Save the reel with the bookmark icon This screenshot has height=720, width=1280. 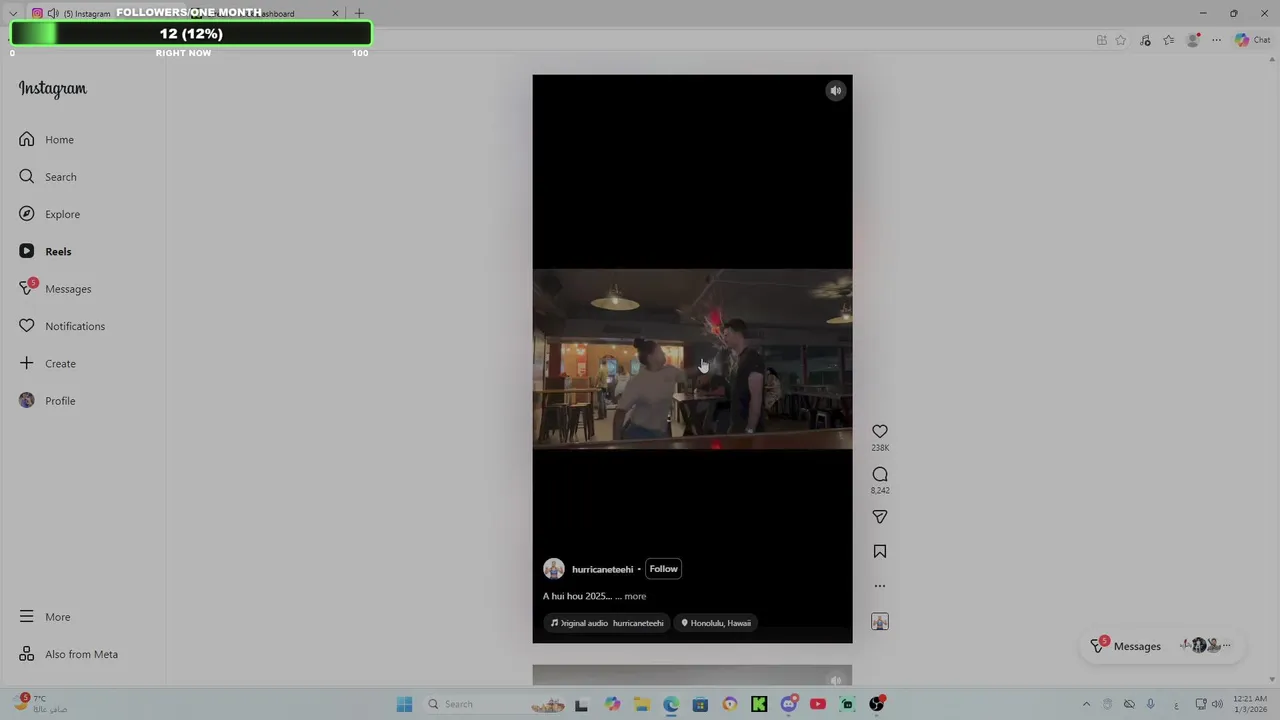pyautogui.click(x=880, y=552)
